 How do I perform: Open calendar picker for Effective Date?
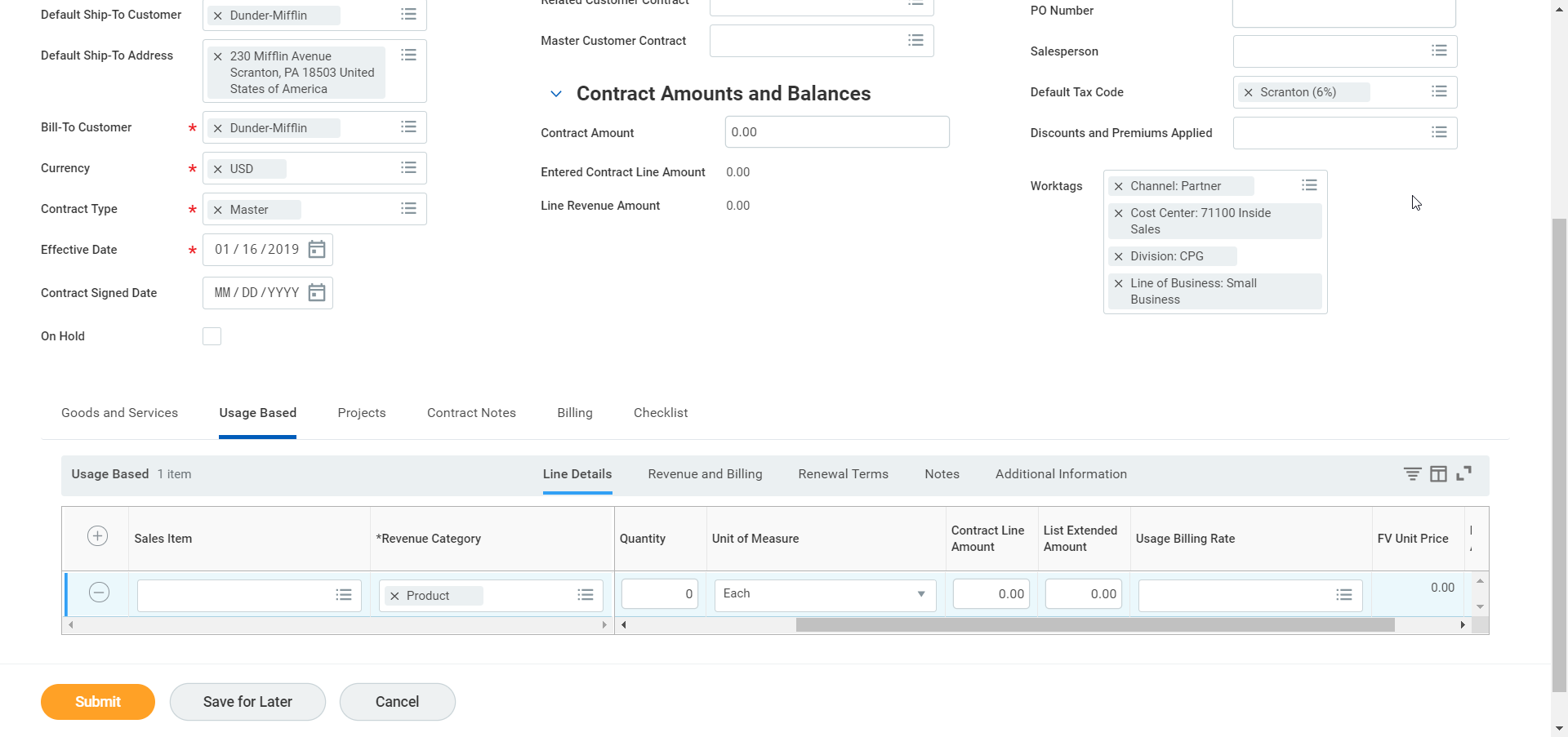(317, 250)
